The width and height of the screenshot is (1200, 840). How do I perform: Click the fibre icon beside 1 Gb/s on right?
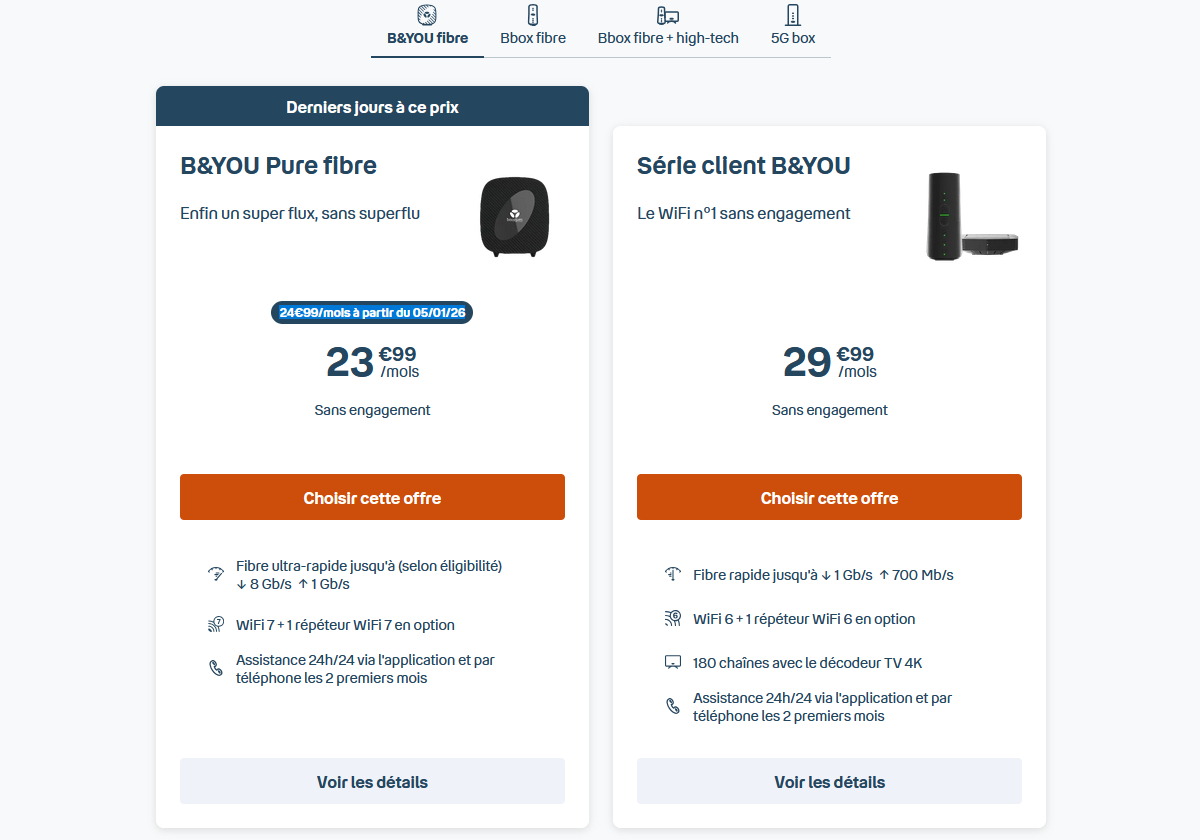pos(672,573)
